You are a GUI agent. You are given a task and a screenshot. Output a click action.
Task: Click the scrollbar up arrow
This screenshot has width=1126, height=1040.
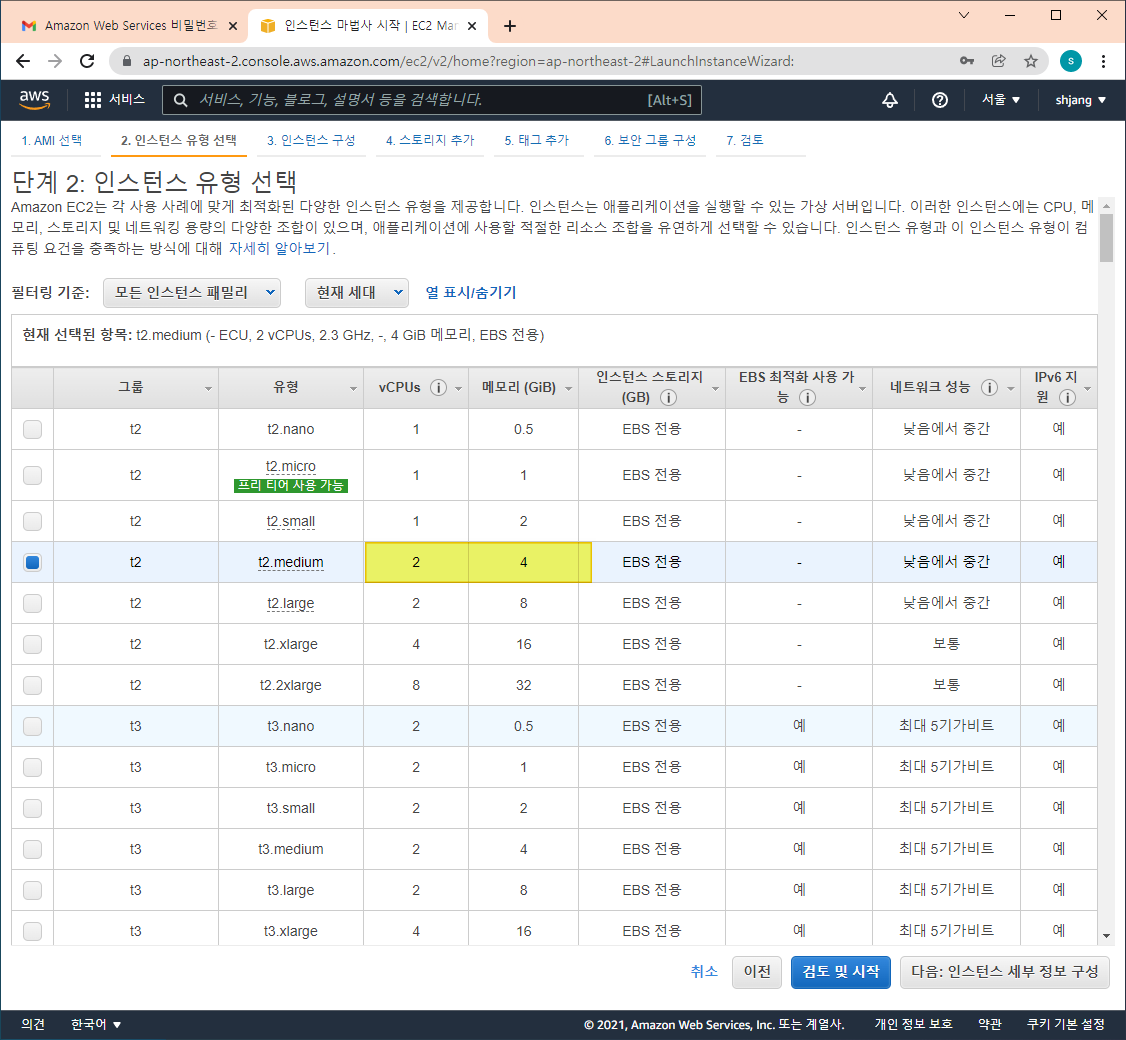pos(1106,205)
